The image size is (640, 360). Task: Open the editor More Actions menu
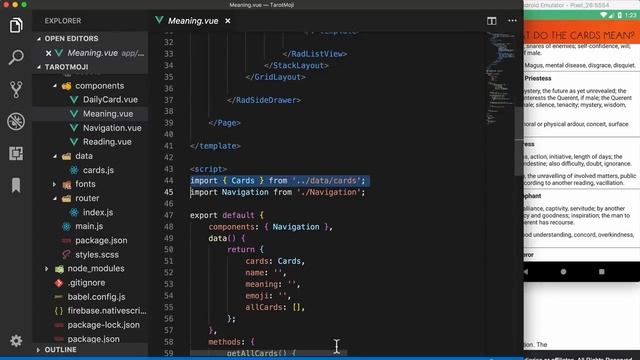[512, 21]
